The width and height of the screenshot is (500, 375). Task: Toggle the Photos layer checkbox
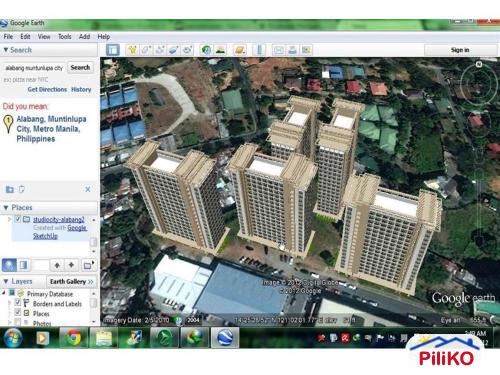(x=18, y=322)
